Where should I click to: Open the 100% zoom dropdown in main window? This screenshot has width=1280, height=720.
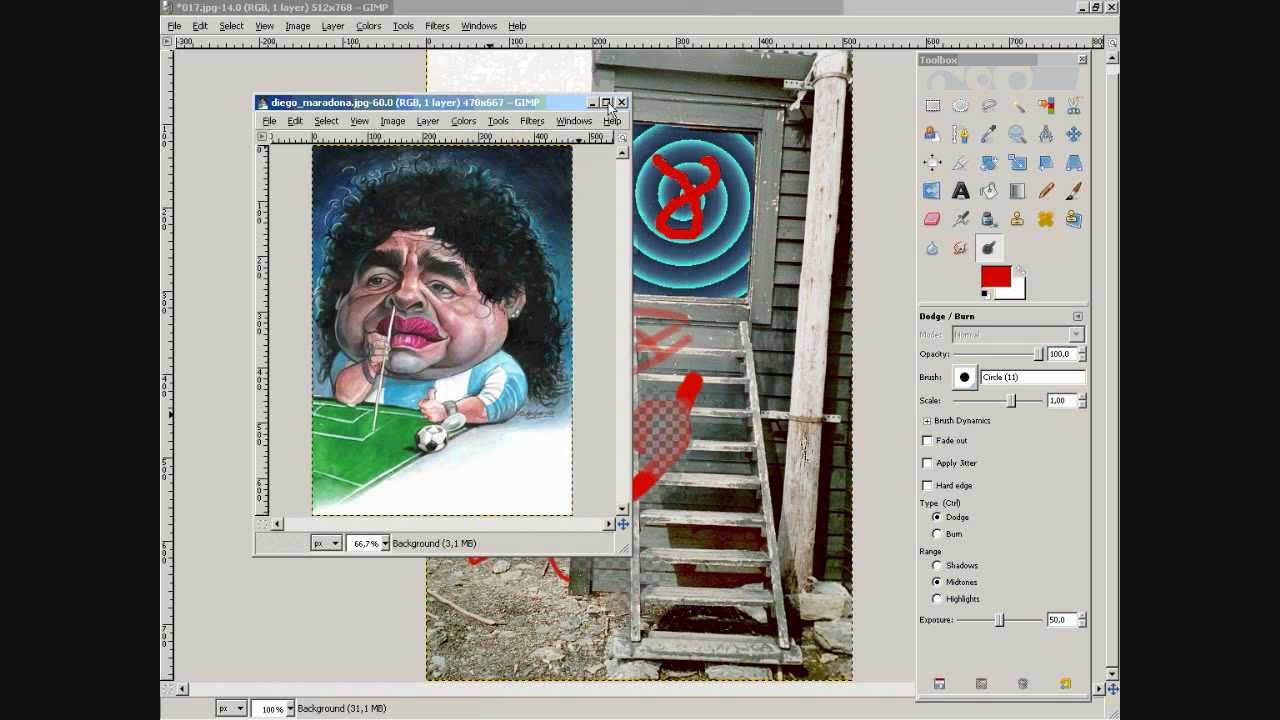coord(290,708)
